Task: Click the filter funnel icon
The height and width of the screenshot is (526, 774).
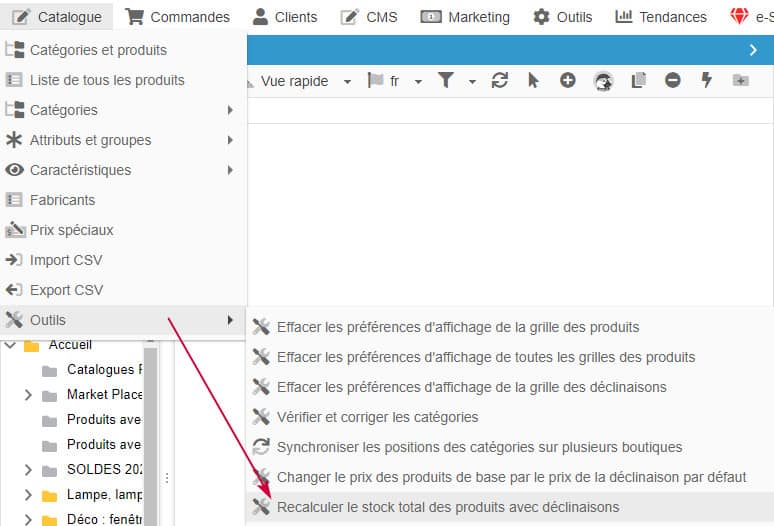Action: 447,81
